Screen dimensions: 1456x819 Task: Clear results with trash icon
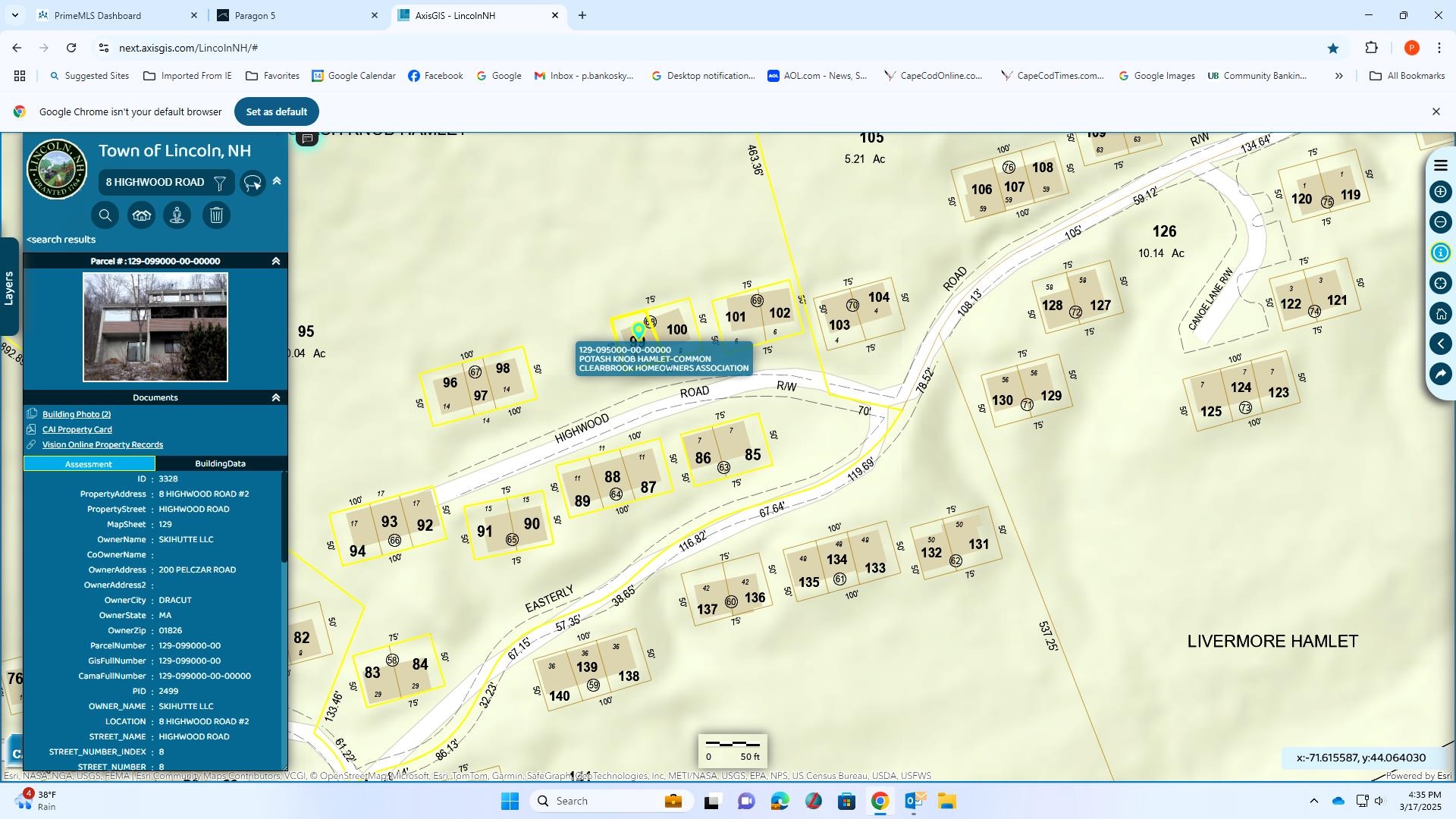[x=216, y=215]
